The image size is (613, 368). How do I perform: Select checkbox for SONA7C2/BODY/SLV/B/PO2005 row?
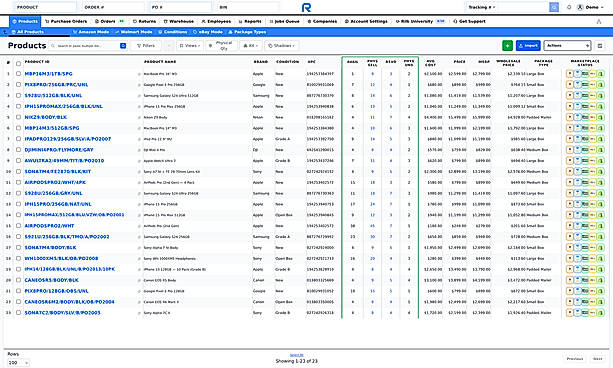[18, 312]
